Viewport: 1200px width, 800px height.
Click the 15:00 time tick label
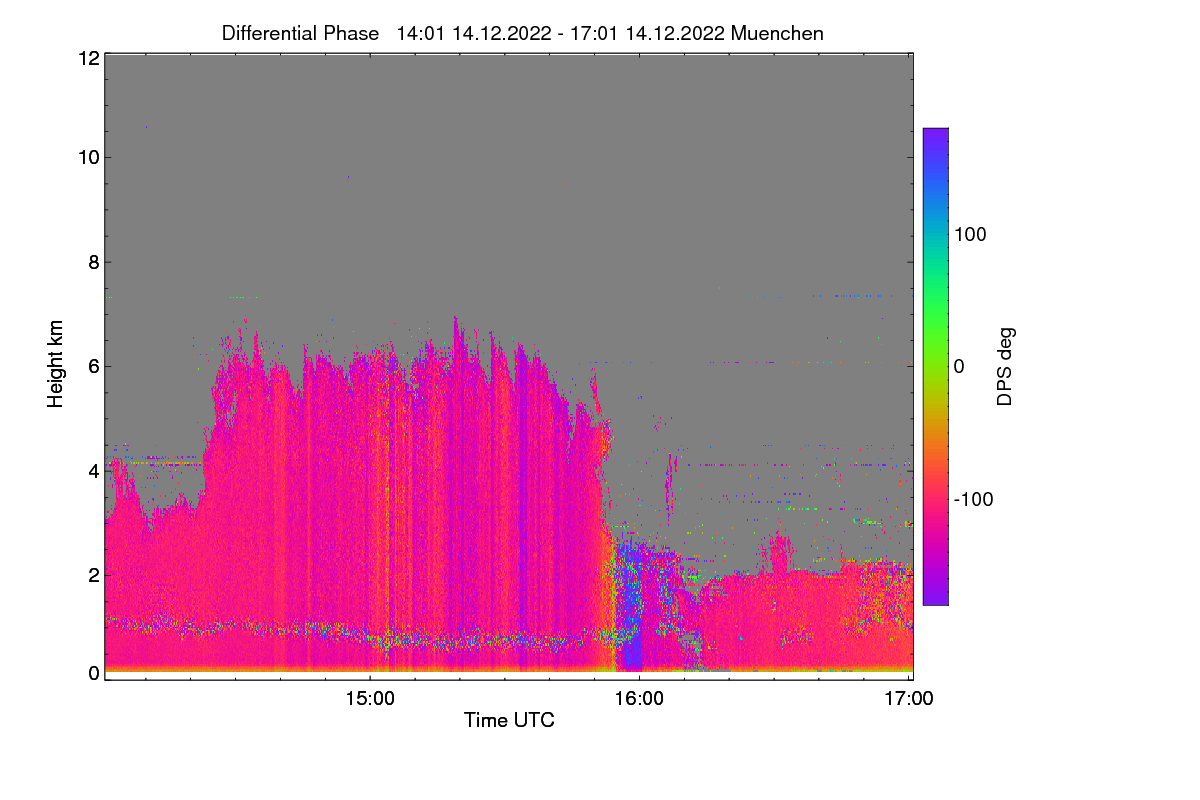click(x=369, y=699)
